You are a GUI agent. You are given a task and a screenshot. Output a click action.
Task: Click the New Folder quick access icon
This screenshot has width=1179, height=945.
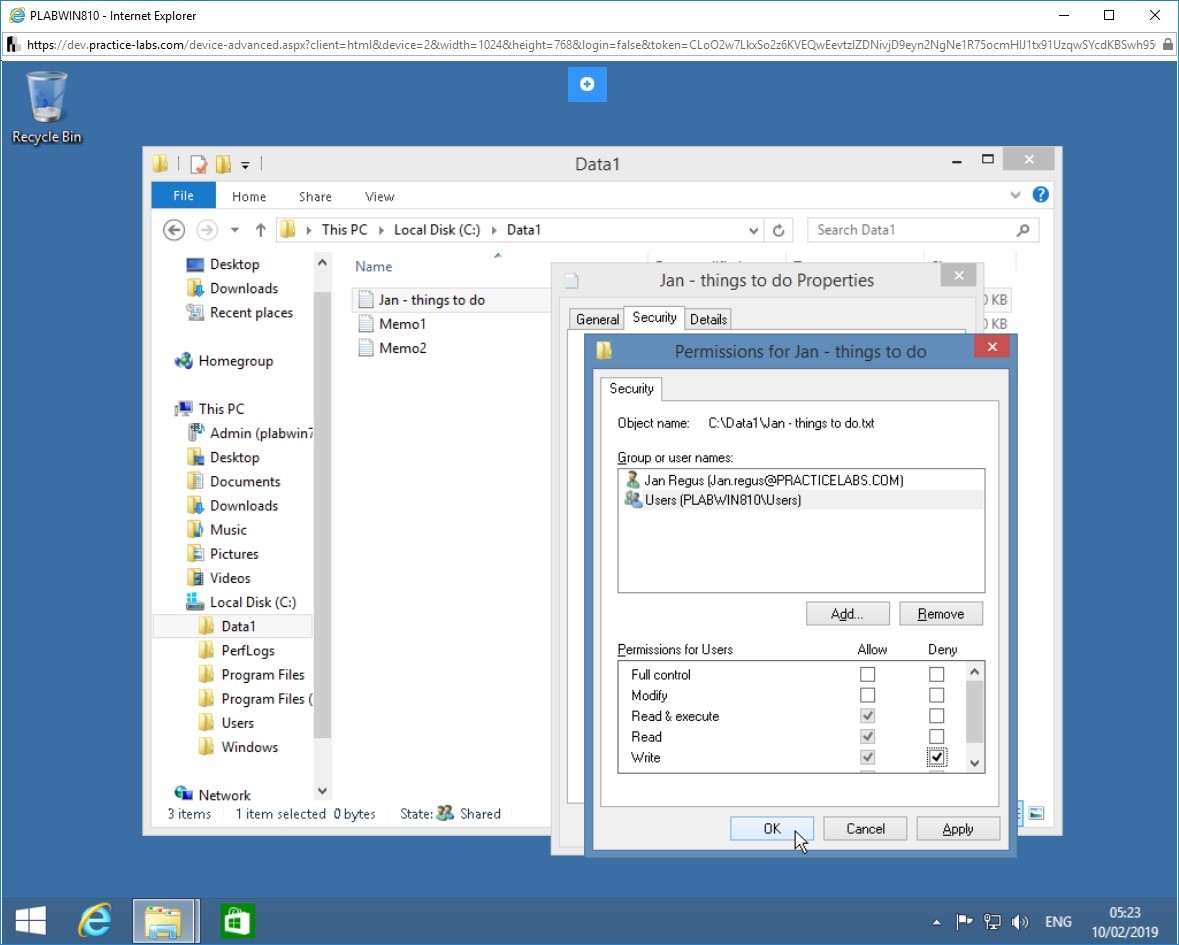click(223, 164)
